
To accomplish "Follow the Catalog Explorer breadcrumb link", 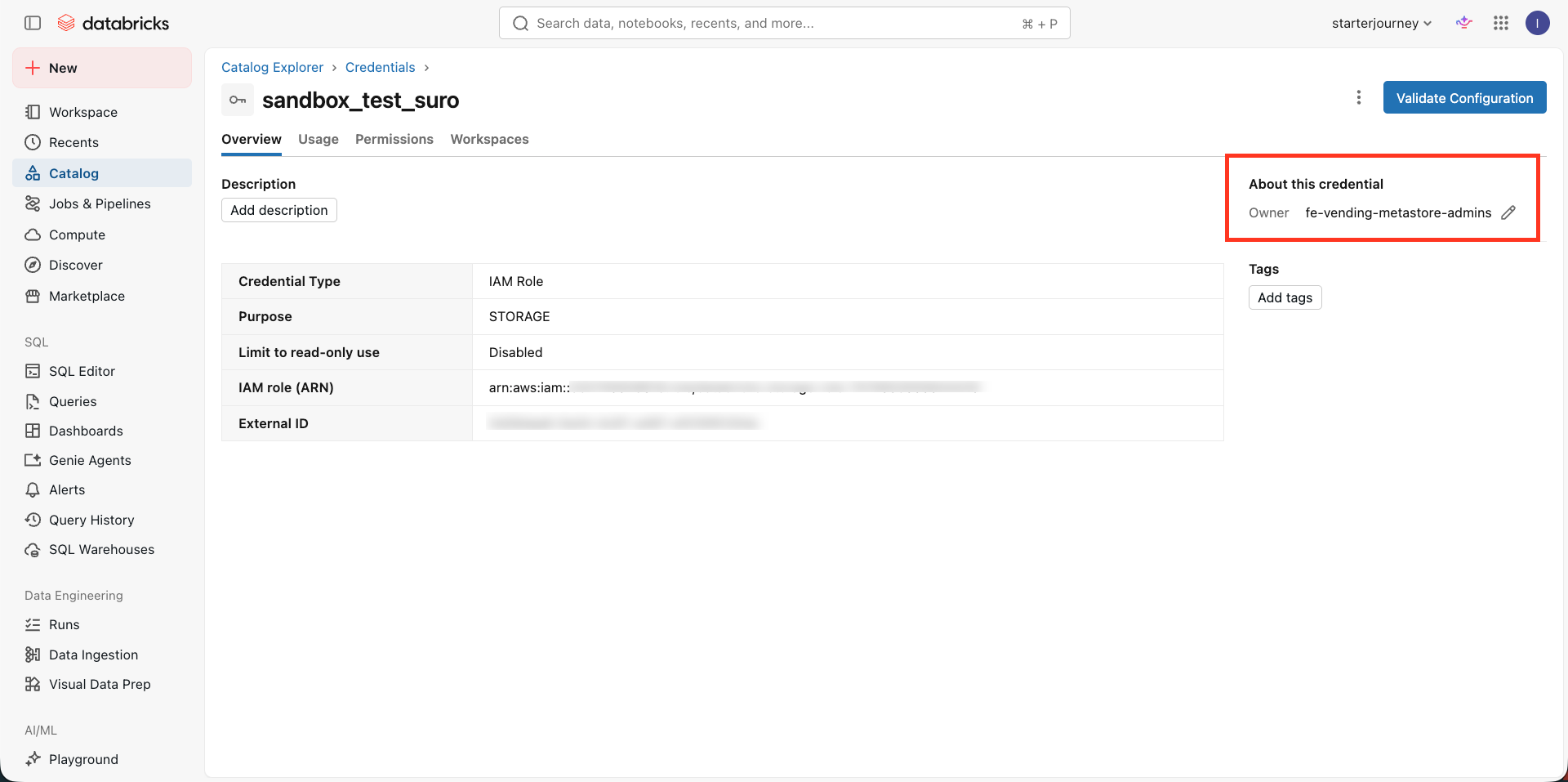I will tap(272, 67).
